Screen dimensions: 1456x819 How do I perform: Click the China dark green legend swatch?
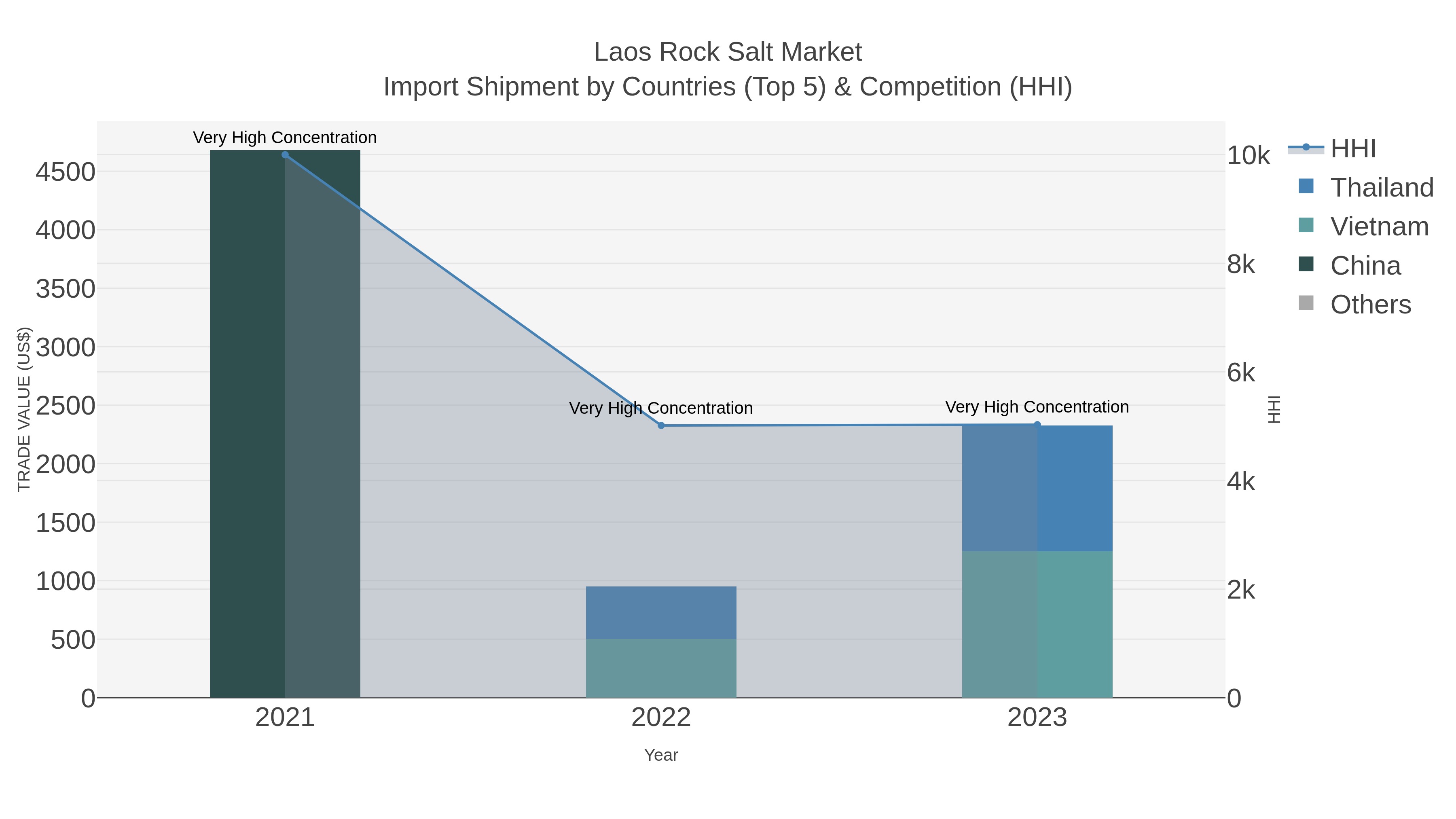click(x=1306, y=263)
